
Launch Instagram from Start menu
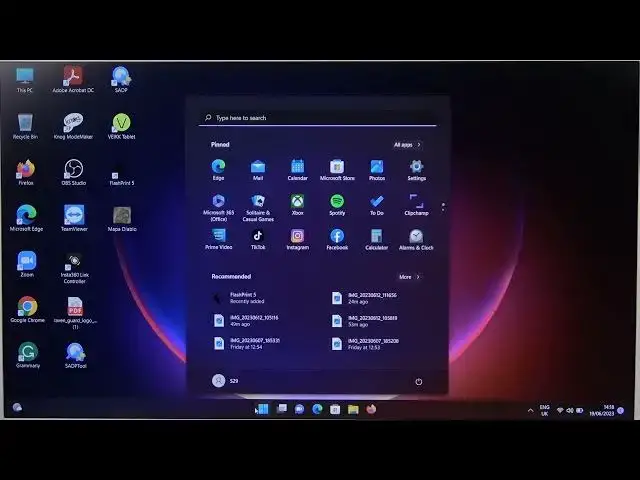pyautogui.click(x=297, y=238)
